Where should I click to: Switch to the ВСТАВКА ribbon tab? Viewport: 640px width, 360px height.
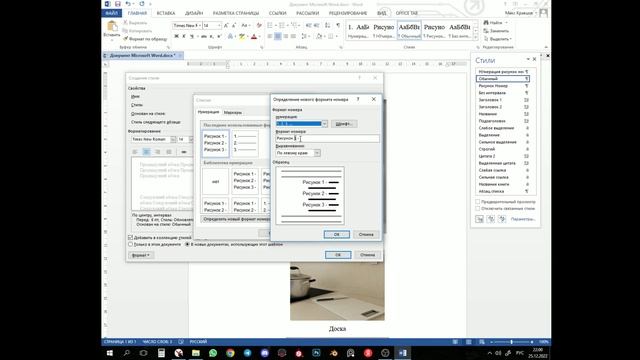(166, 13)
